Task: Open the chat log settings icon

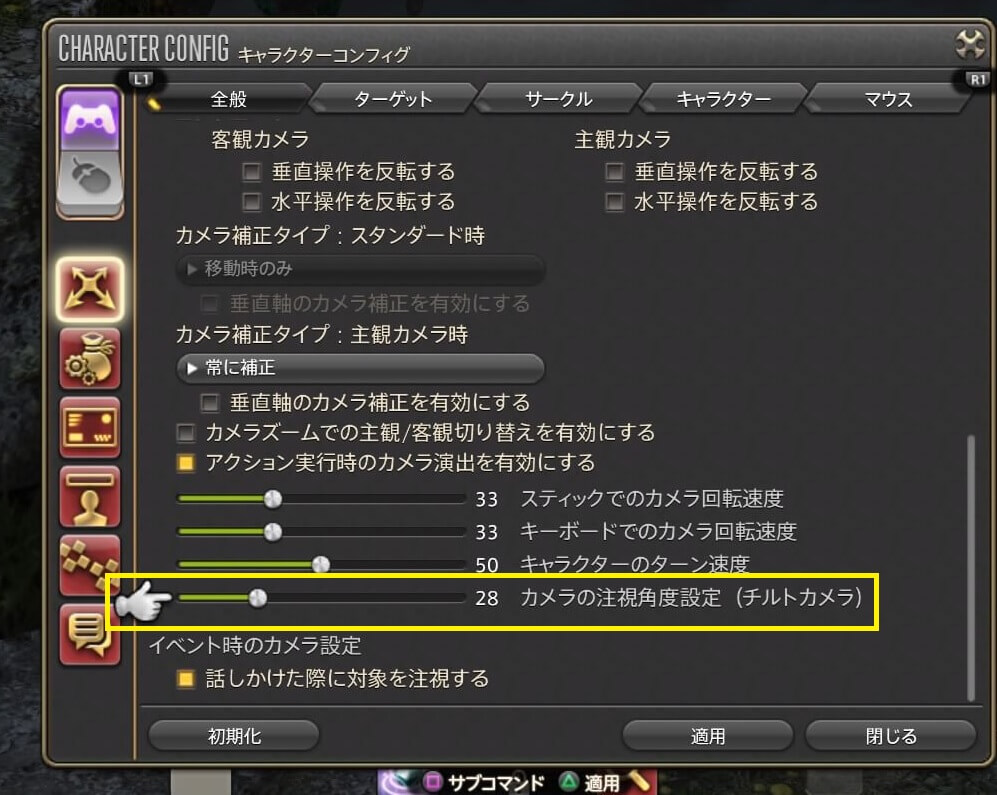Action: click(90, 634)
